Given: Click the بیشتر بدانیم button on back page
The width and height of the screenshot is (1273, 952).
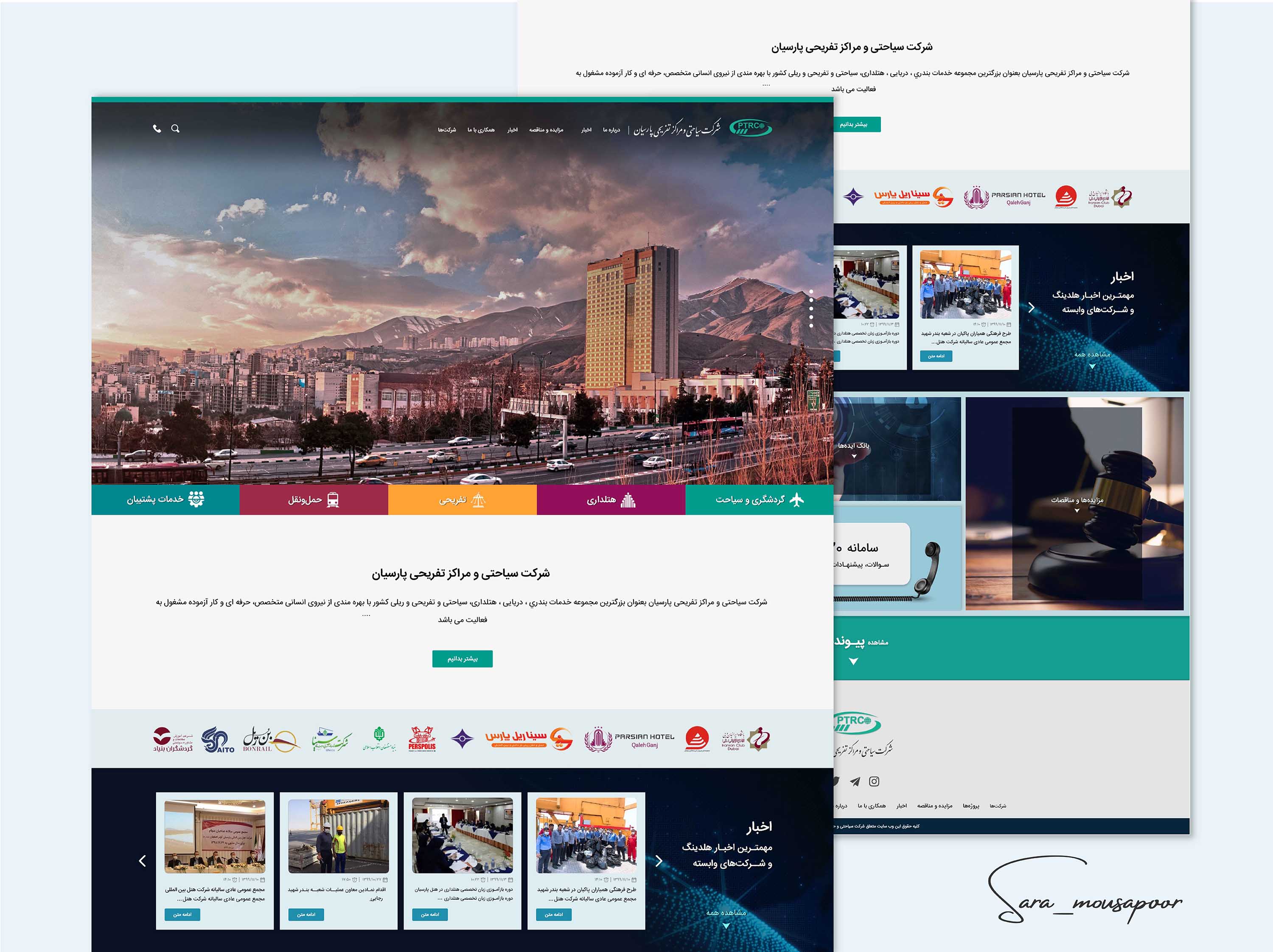Looking at the screenshot, I should point(857,124).
